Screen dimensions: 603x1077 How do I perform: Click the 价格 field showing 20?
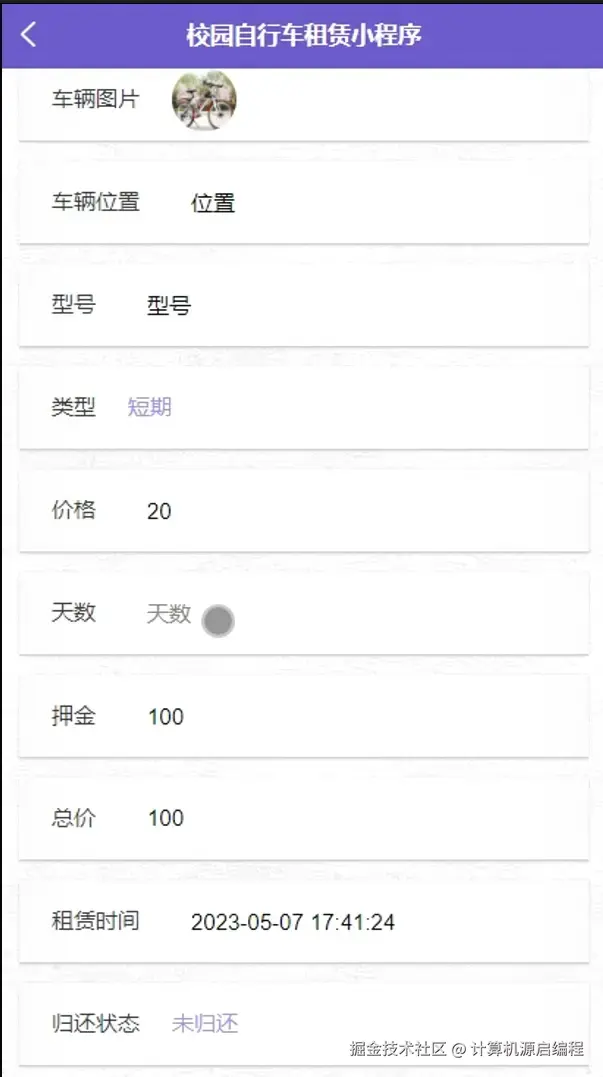[x=159, y=511]
